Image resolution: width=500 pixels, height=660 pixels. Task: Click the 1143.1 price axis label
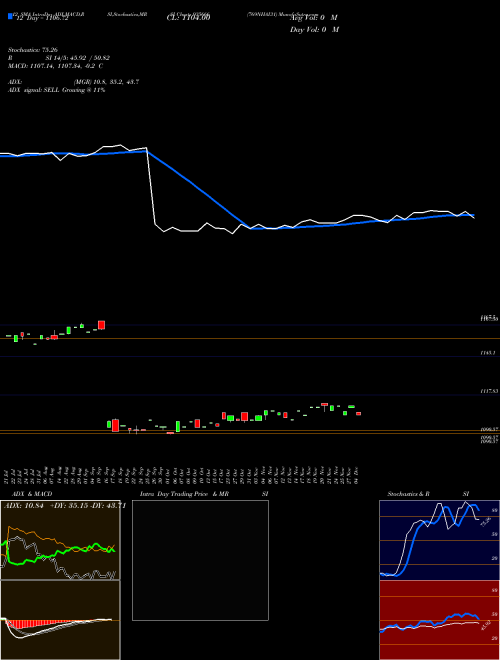[487, 353]
